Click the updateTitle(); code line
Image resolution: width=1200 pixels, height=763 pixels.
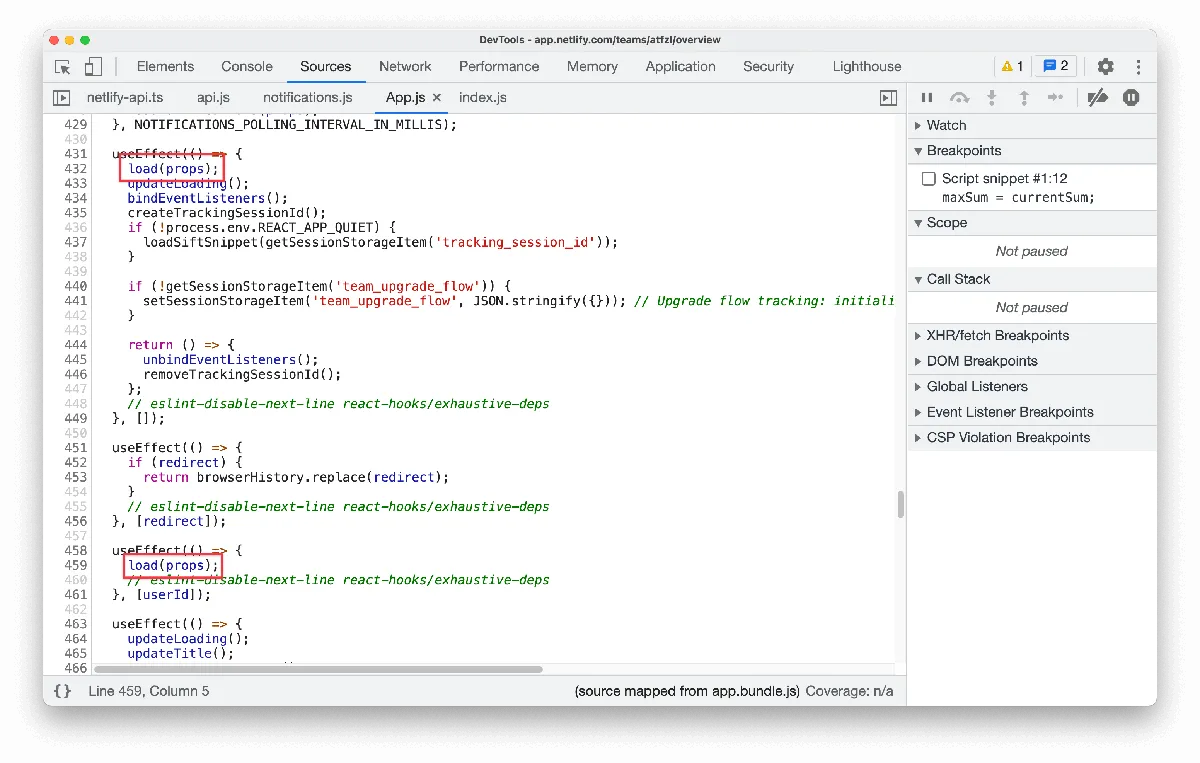click(180, 653)
